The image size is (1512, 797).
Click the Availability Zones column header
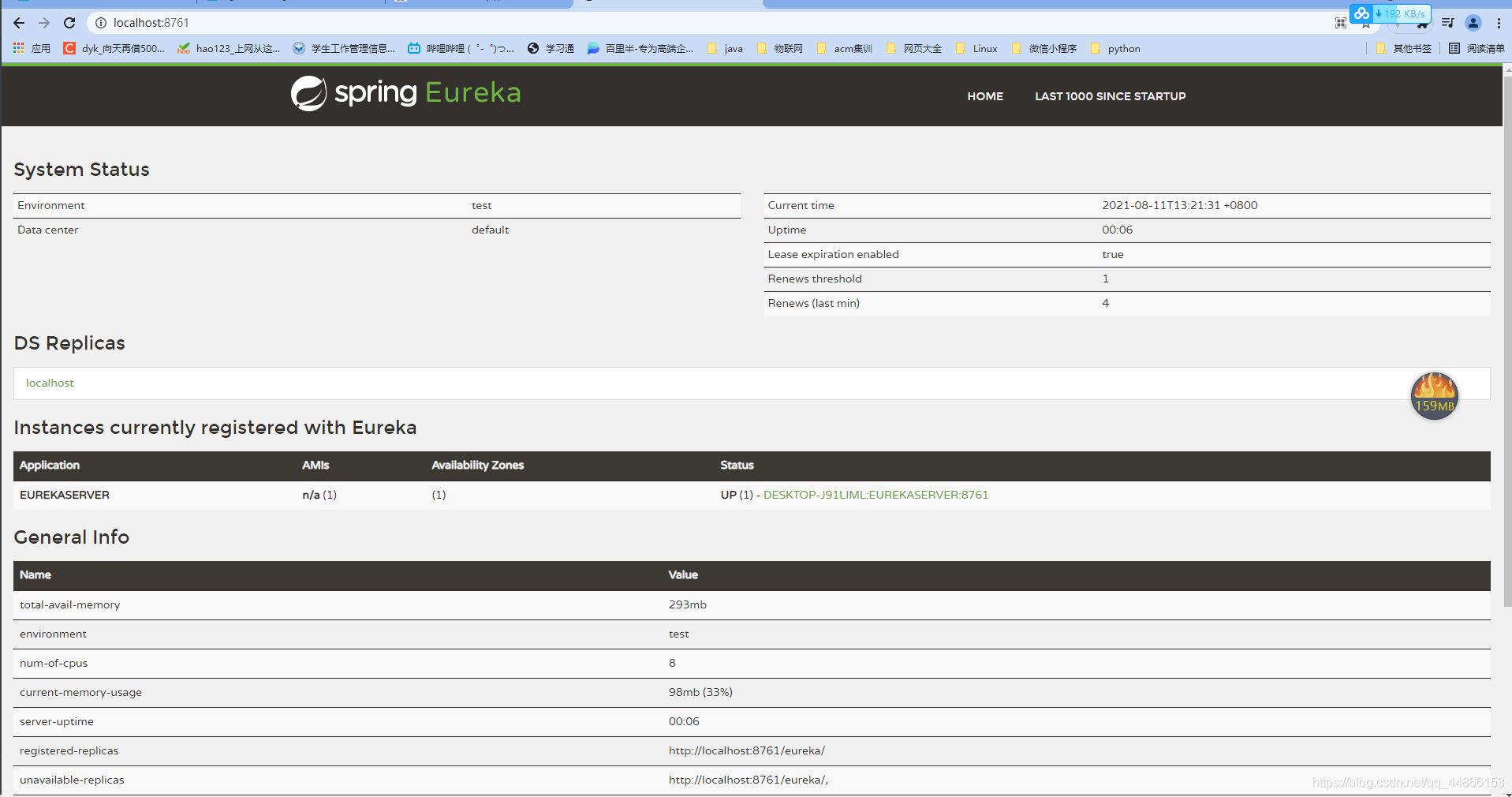tap(477, 466)
